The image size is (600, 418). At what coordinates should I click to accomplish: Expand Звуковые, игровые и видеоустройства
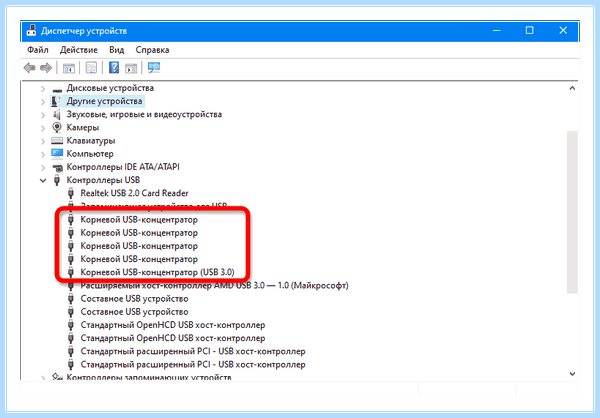(43, 114)
